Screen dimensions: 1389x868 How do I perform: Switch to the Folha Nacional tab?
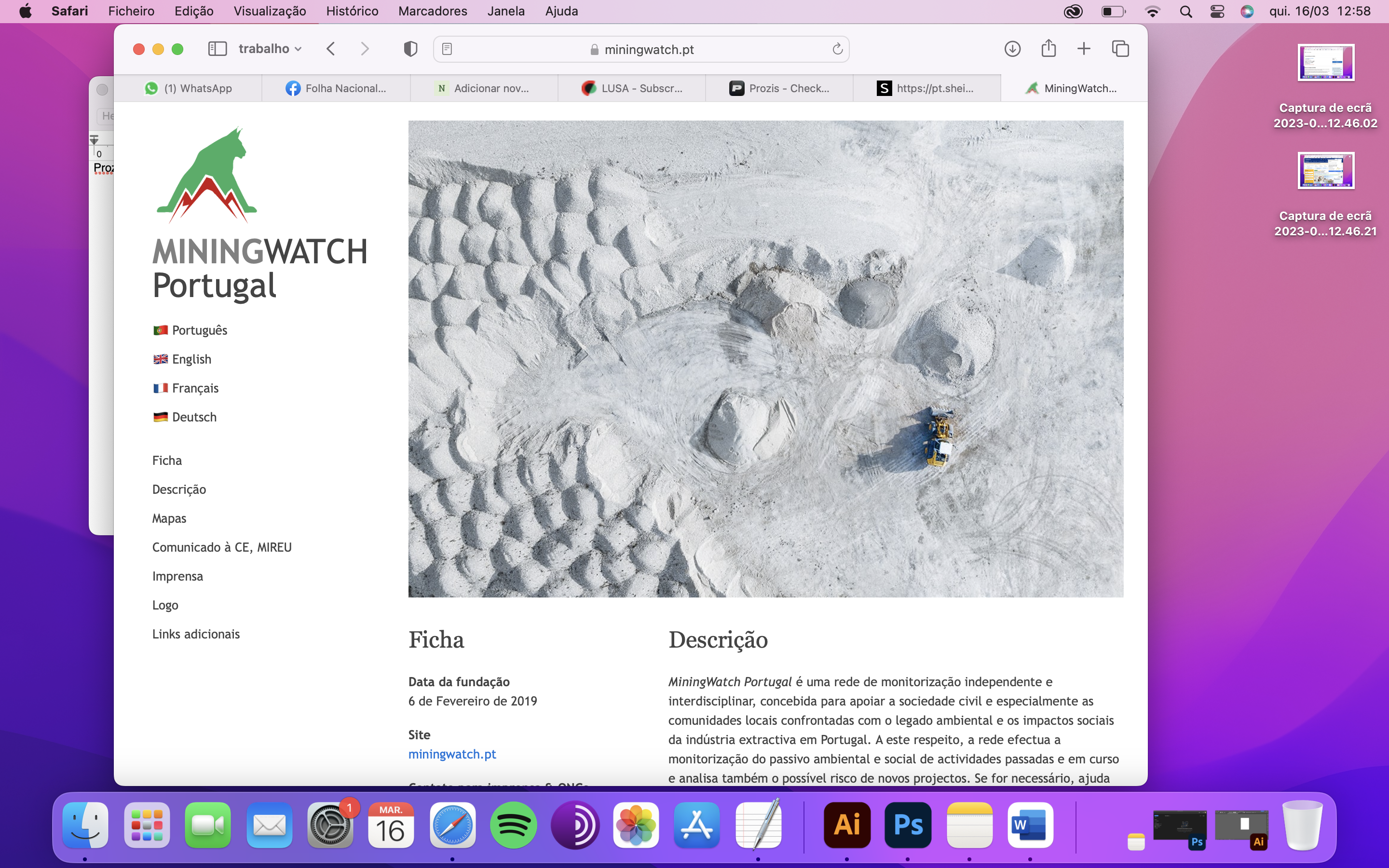[336, 88]
